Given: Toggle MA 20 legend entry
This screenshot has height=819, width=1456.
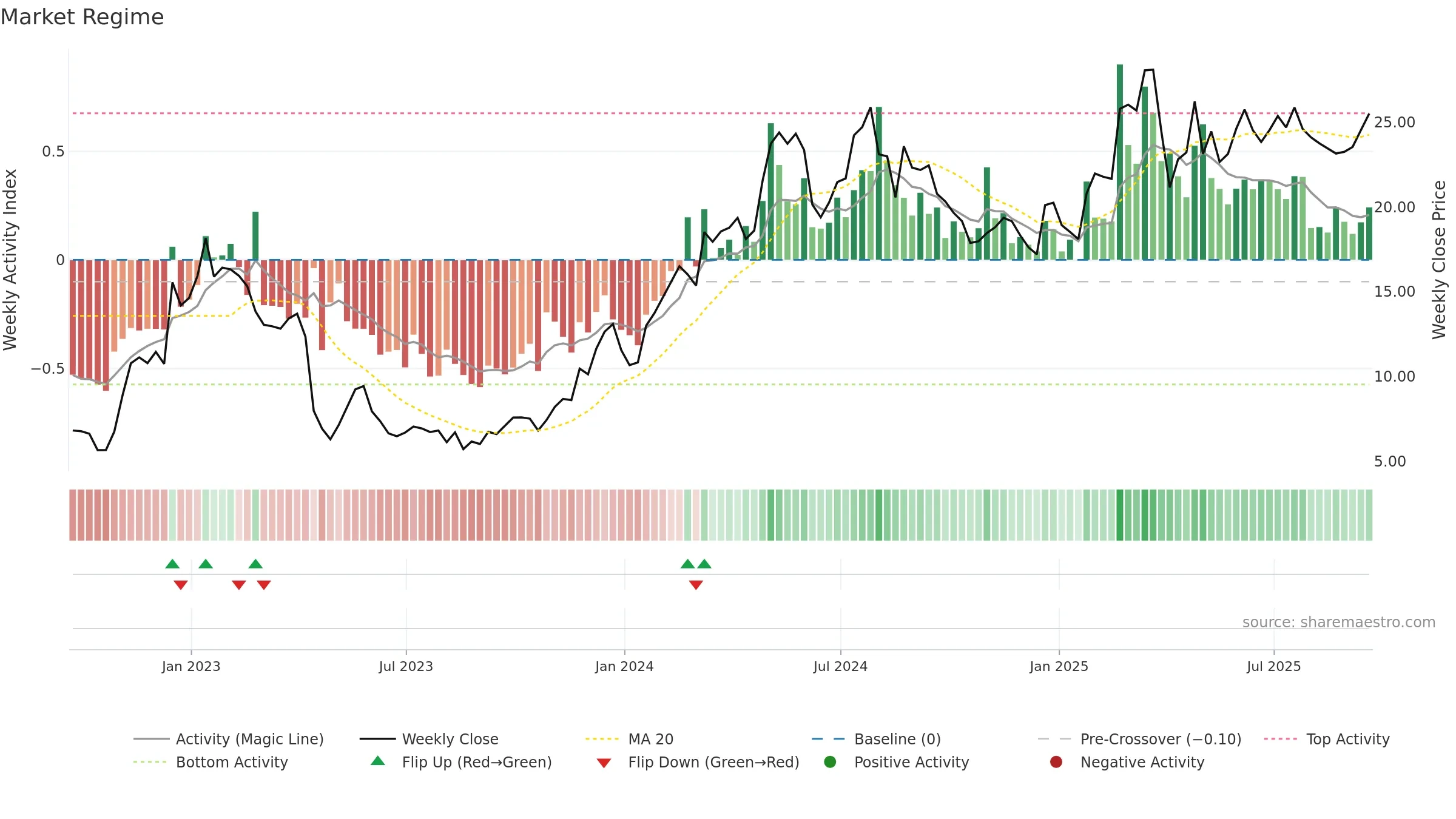Looking at the screenshot, I should click(x=629, y=739).
